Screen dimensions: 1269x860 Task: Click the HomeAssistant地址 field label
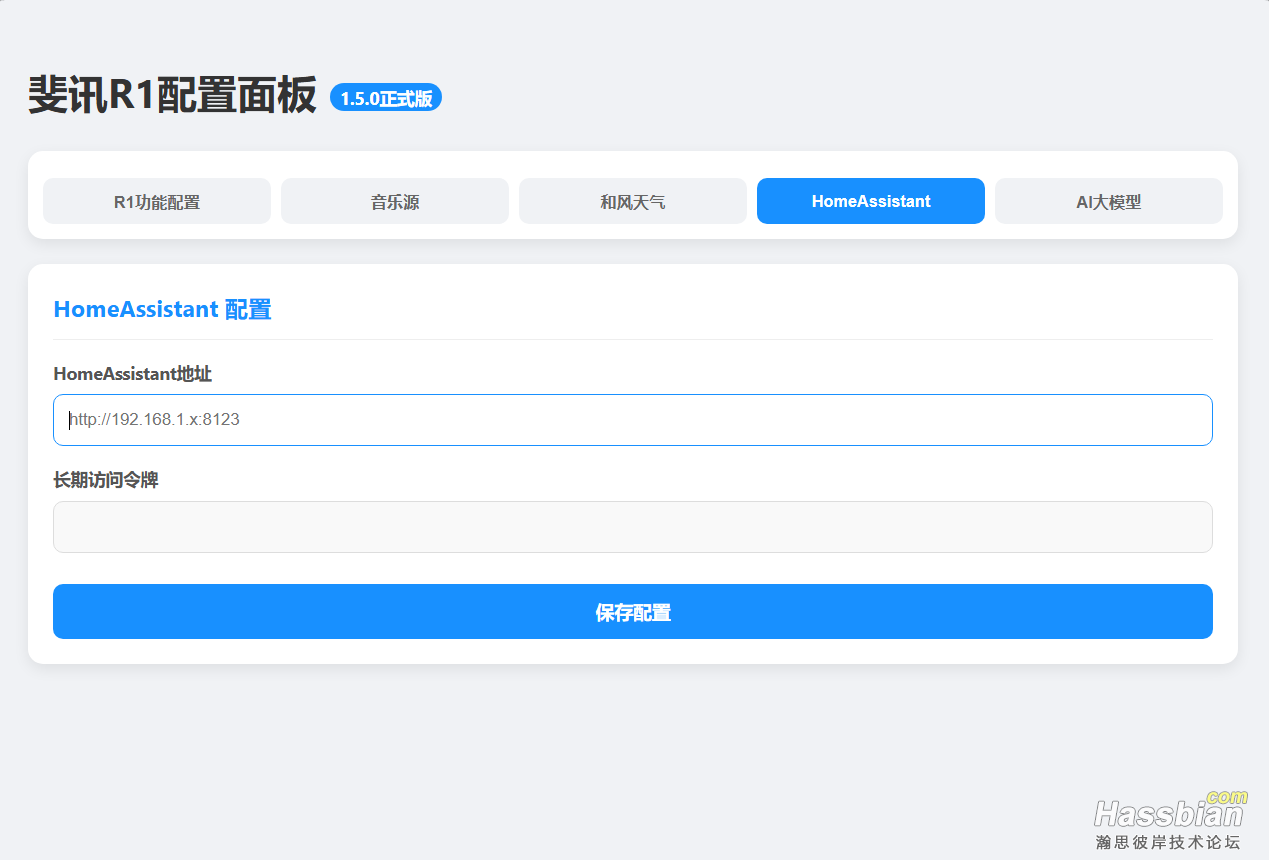[x=132, y=374]
